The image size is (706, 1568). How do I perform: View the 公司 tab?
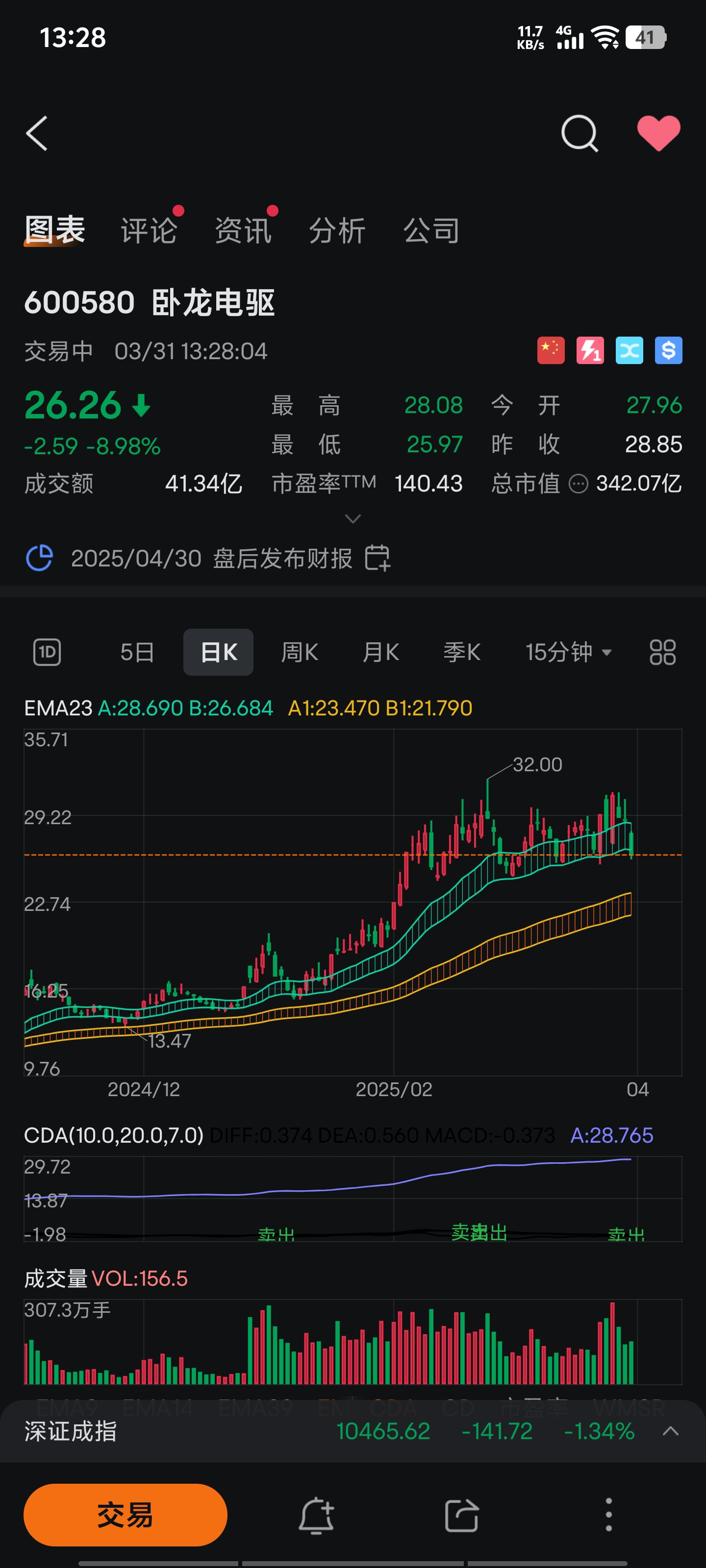tap(431, 231)
